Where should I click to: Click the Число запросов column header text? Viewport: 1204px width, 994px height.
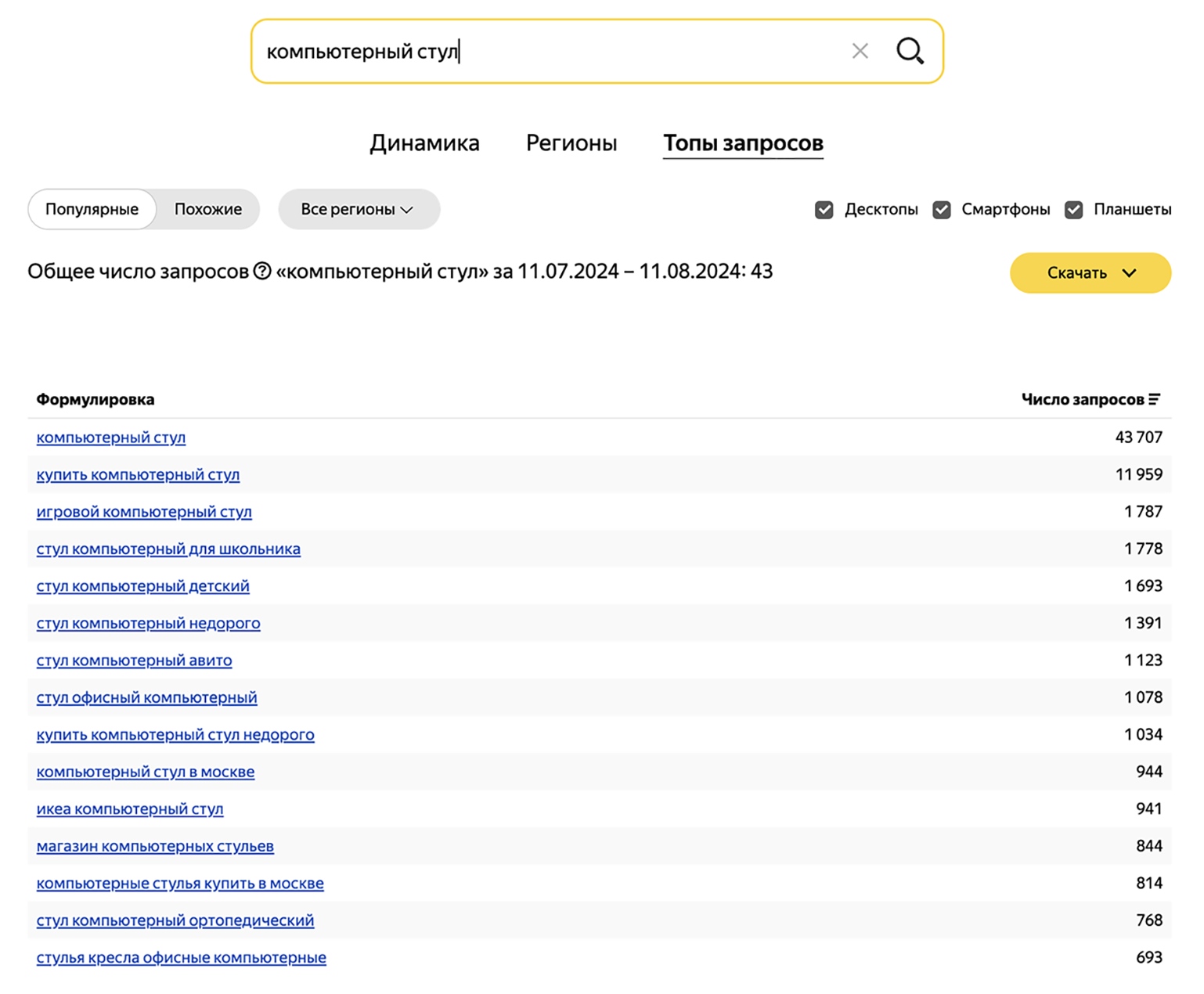coord(1082,400)
